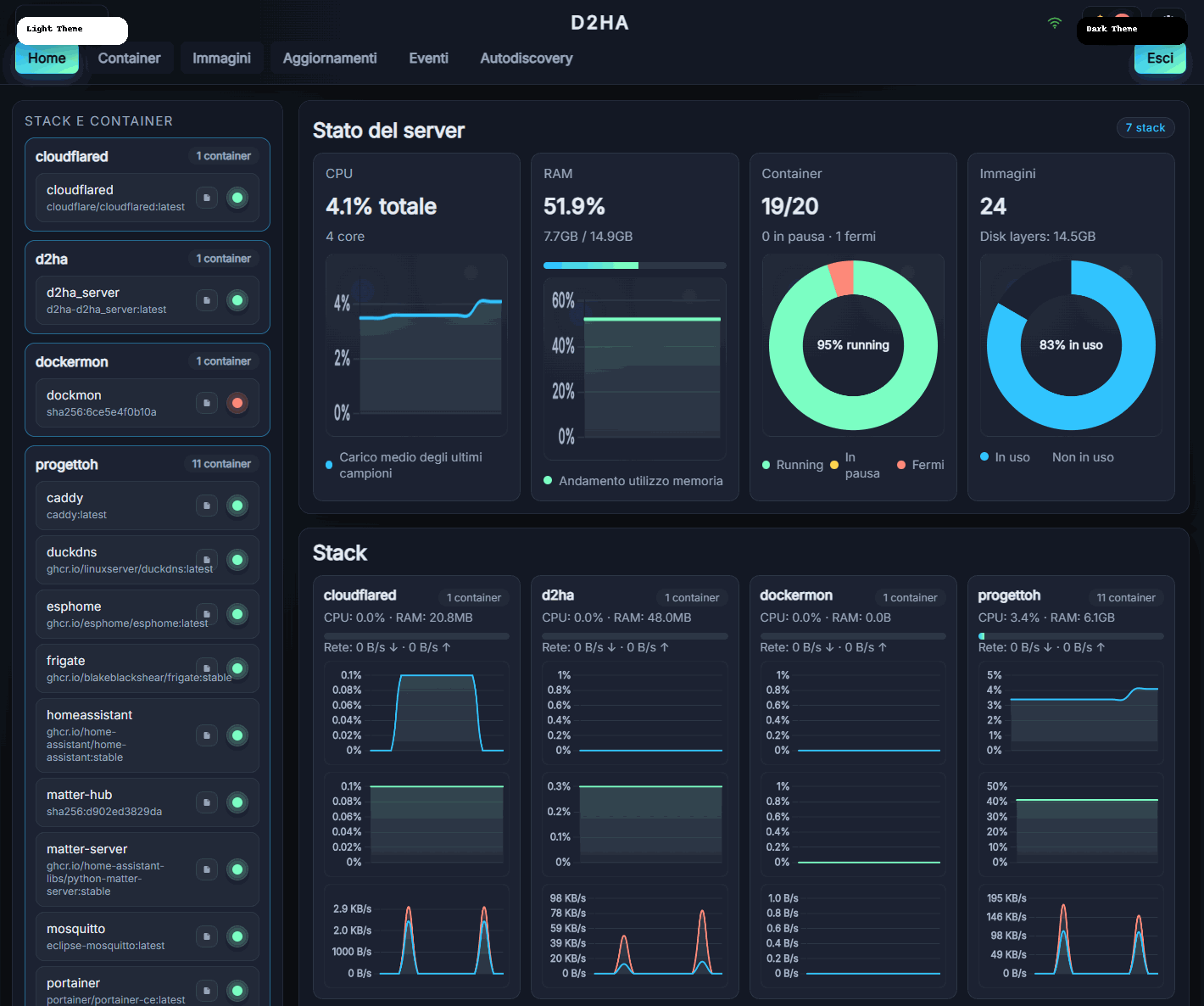Click the red status dot of dockmon

237,402
